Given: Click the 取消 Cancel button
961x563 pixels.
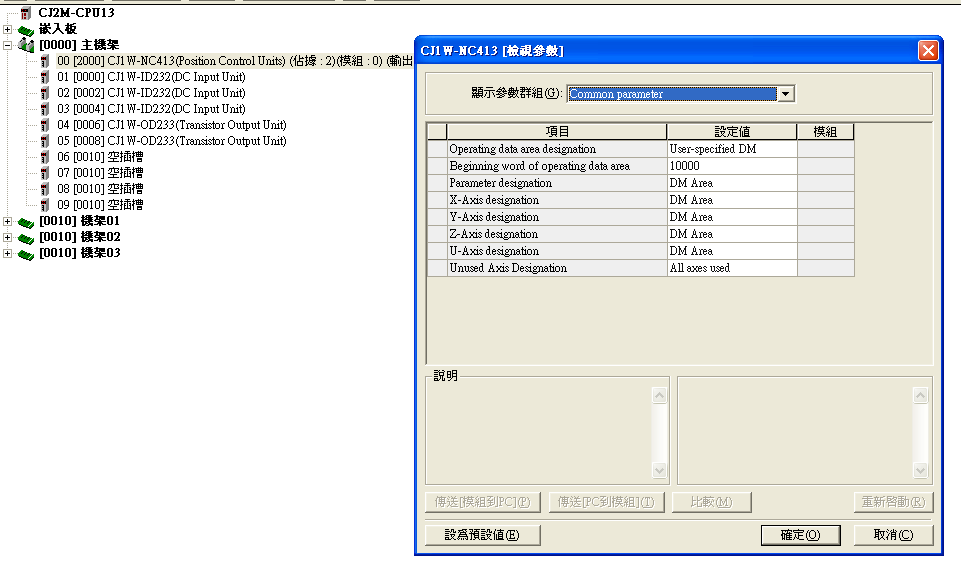Looking at the screenshot, I should 893,535.
